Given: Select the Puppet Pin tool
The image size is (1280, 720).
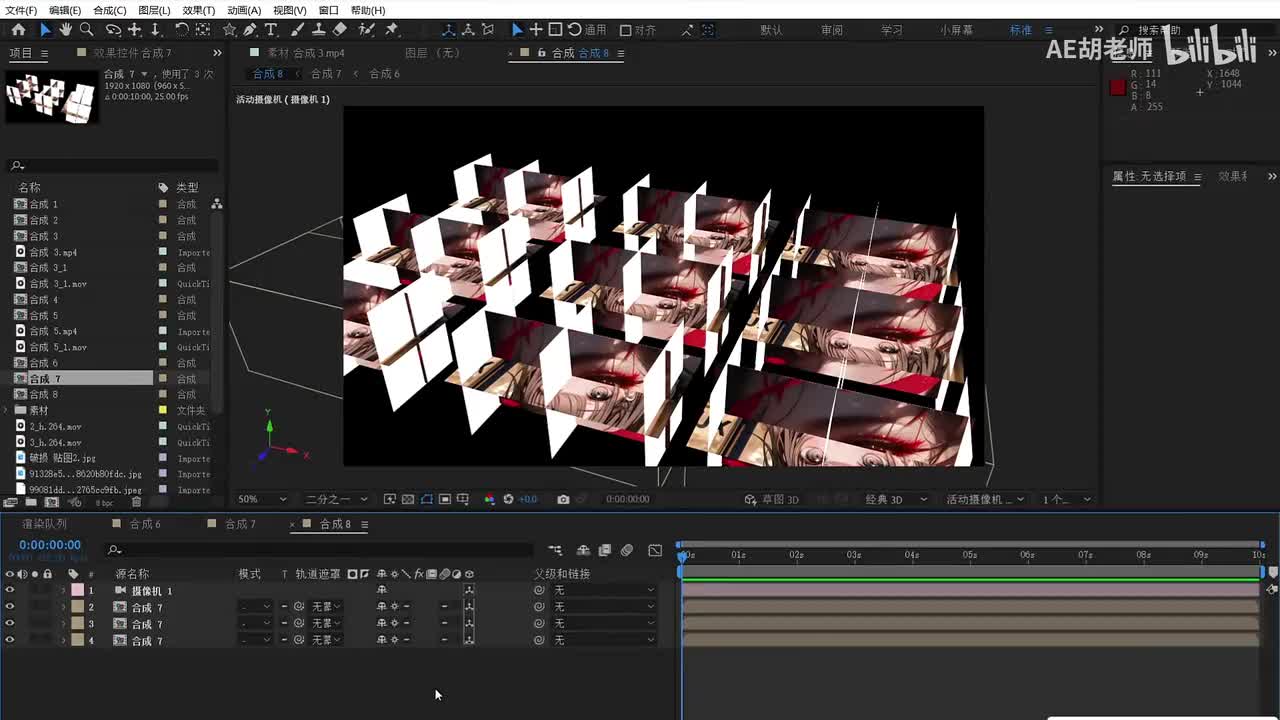Looking at the screenshot, I should 392,30.
